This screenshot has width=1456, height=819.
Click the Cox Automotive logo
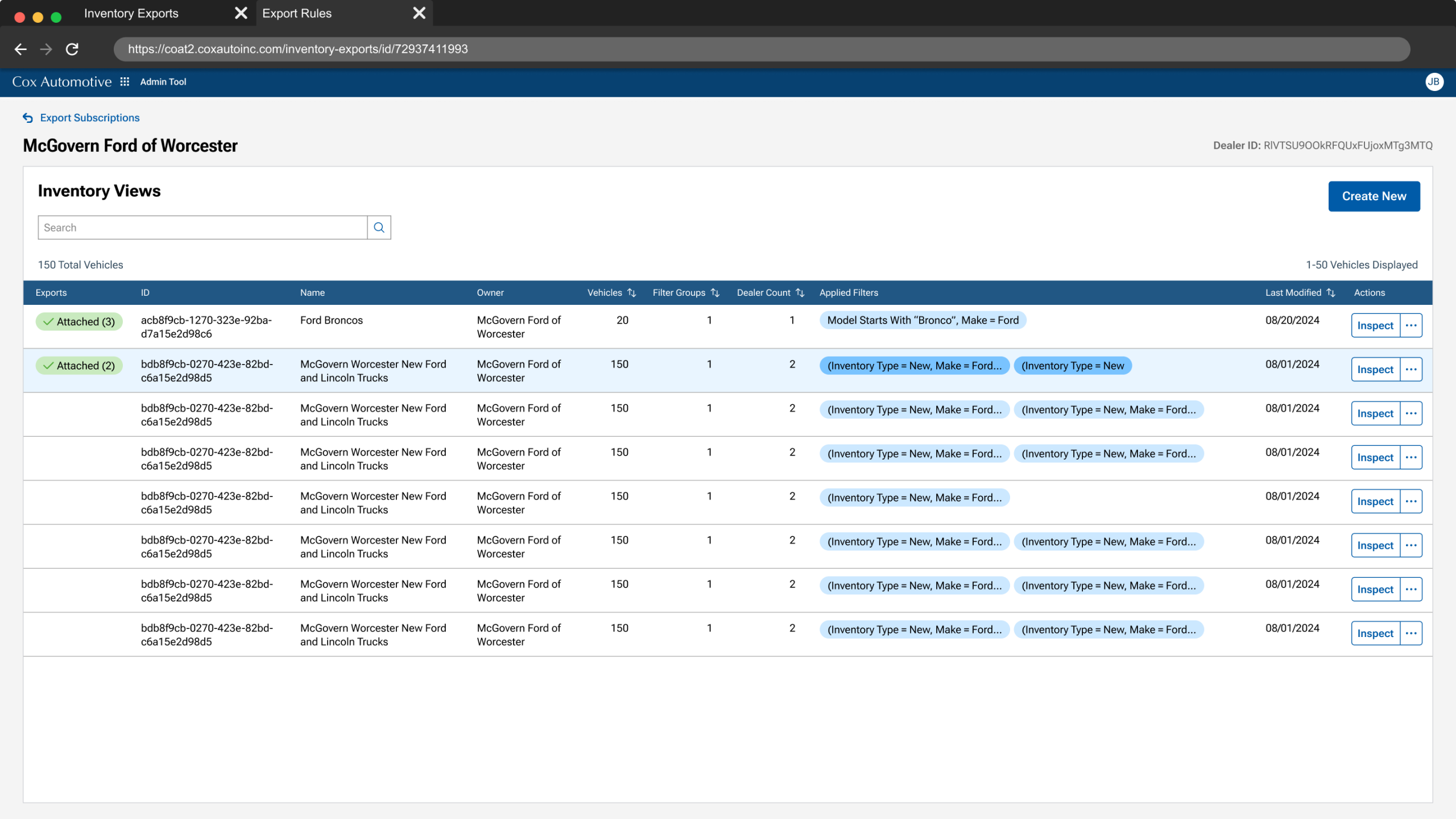[x=62, y=82]
